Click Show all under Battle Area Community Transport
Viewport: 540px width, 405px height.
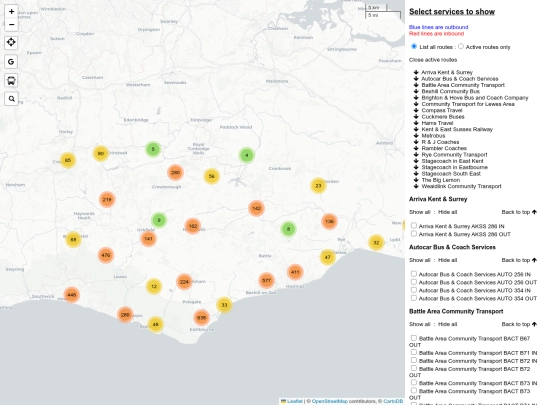419,324
